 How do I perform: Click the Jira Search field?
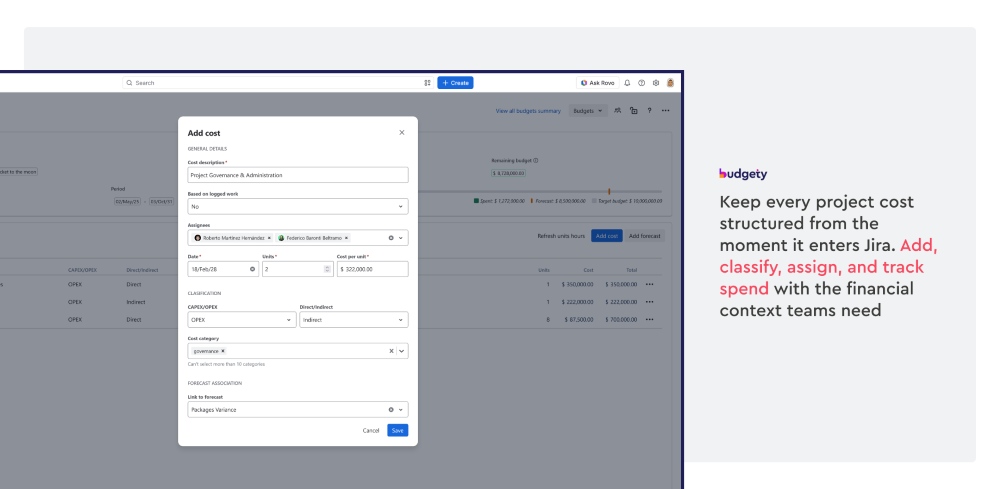click(x=277, y=83)
